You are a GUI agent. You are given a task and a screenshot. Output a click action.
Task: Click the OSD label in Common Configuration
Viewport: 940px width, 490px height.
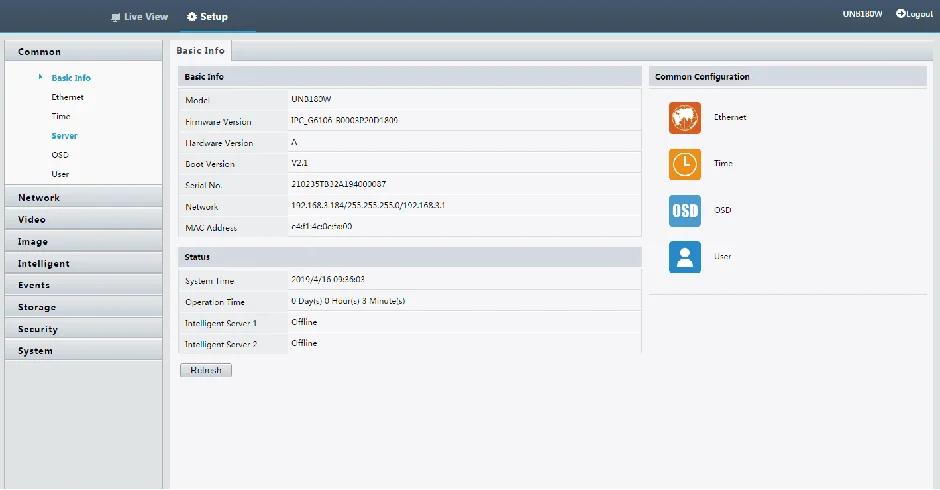[x=722, y=210]
